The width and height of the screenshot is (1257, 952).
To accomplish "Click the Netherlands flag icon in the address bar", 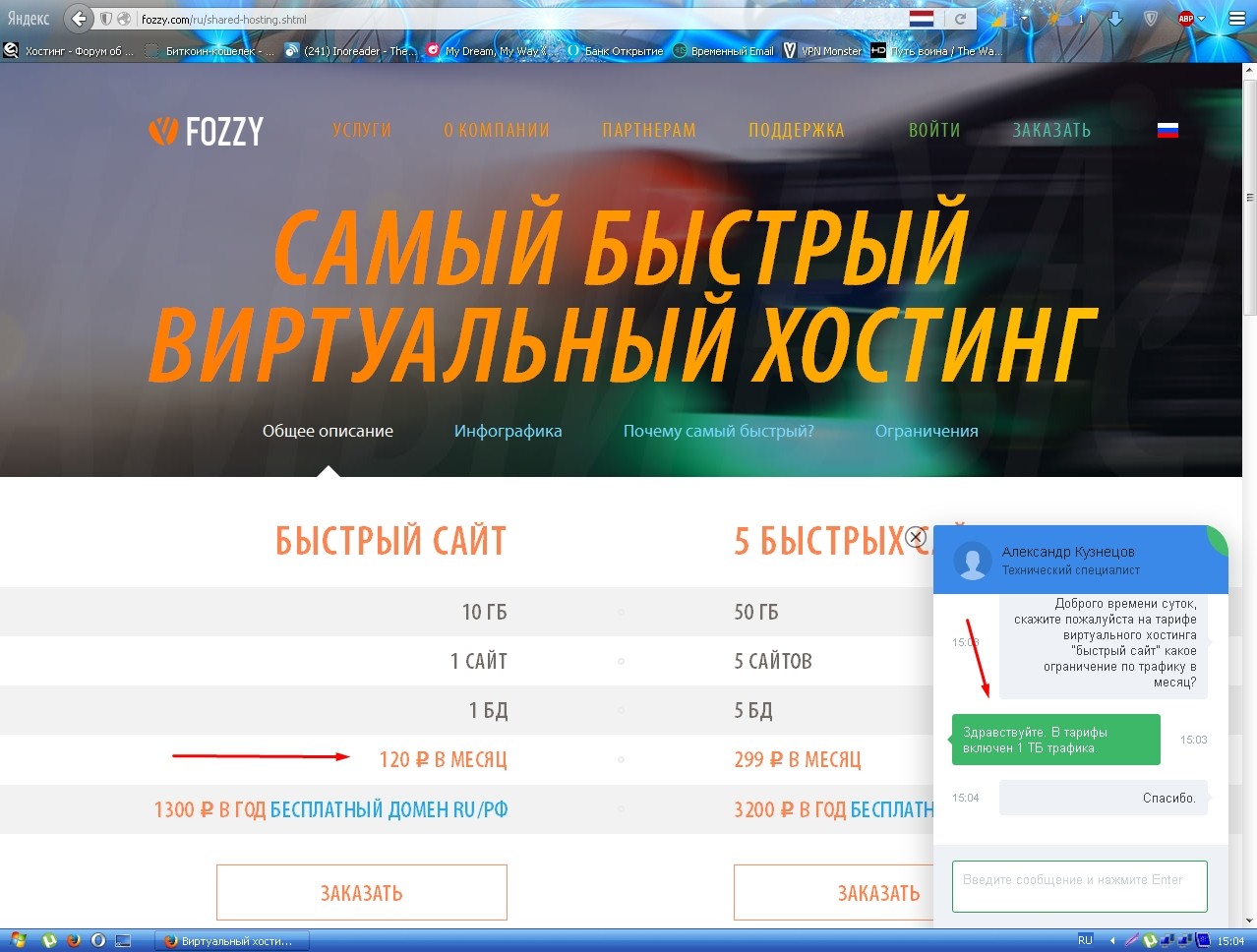I will tap(922, 19).
